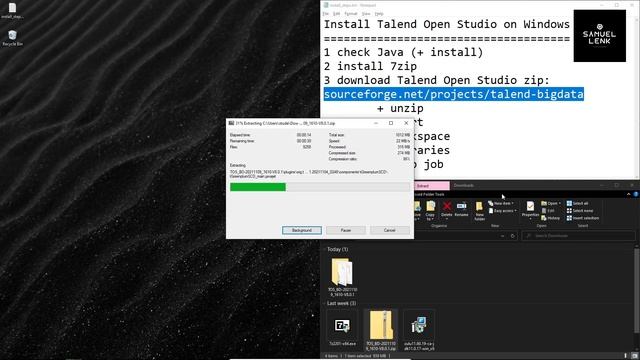This screenshot has height=360, width=640.
Task: Collapse the 'Today (1)' group in Explorer
Action: [x=325, y=249]
